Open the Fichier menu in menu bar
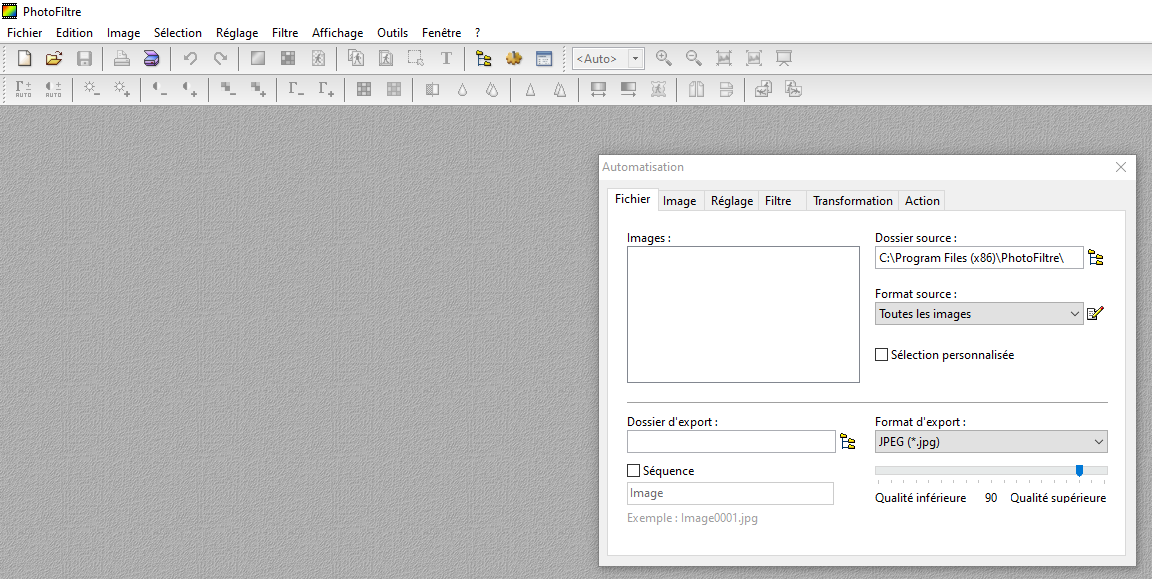This screenshot has height=579, width=1152. tap(25, 33)
